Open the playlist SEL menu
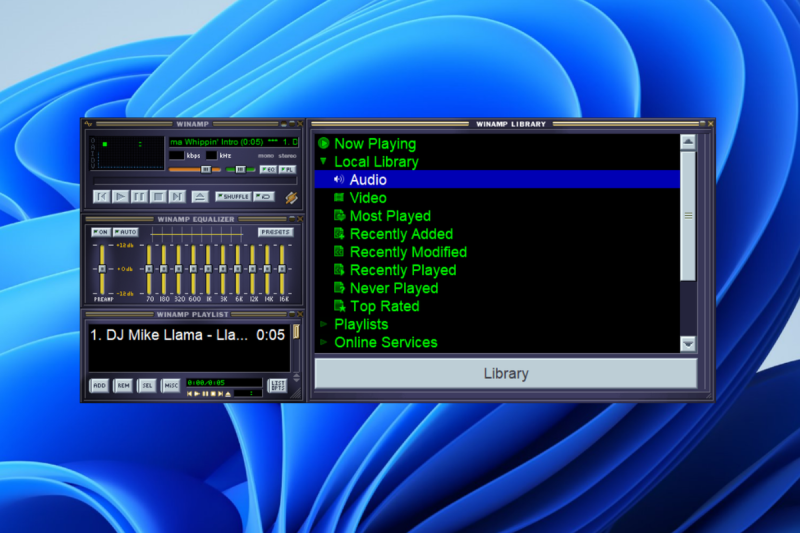Viewport: 800px width, 533px height. [x=147, y=386]
